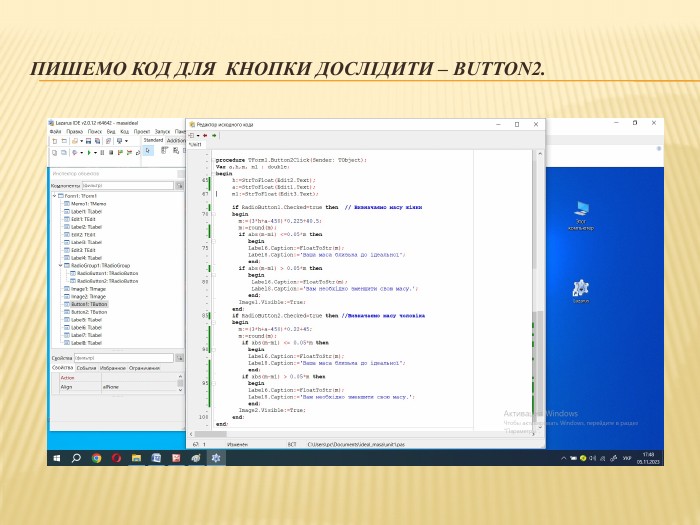Click the Save All toolbar icon
Viewport: 700px width, 525px height.
97,141
